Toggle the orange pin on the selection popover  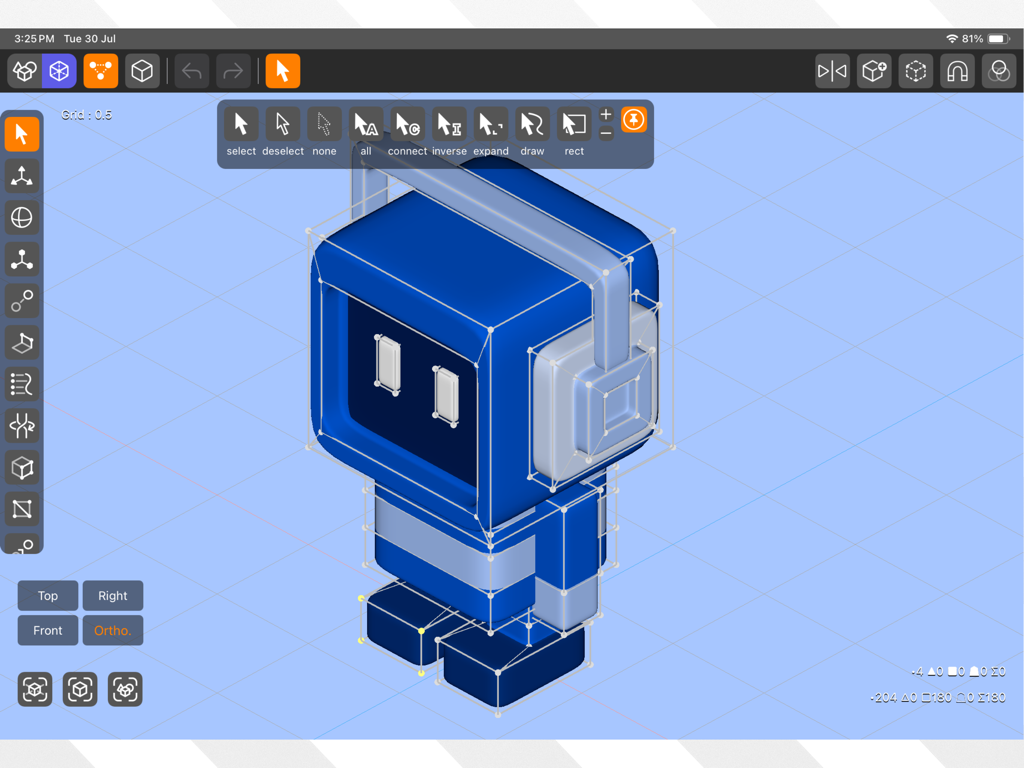[634, 119]
